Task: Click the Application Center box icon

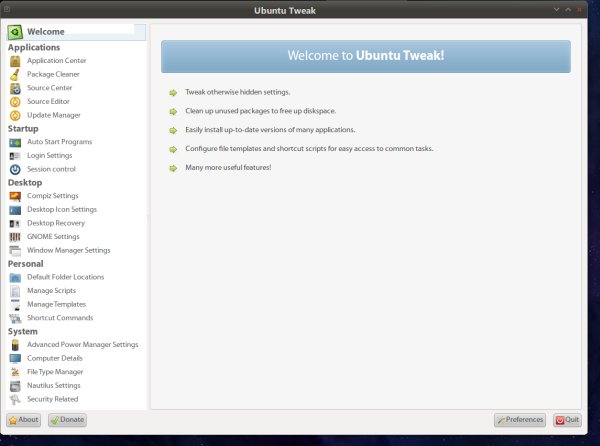Action: (15, 61)
